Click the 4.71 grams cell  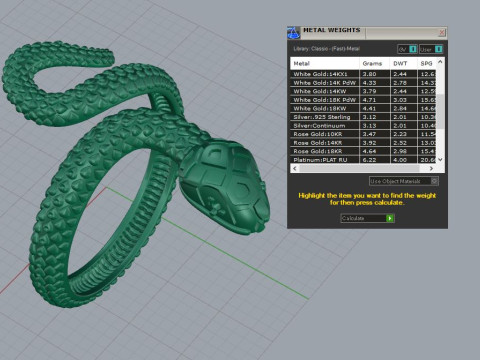pyautogui.click(x=375, y=100)
